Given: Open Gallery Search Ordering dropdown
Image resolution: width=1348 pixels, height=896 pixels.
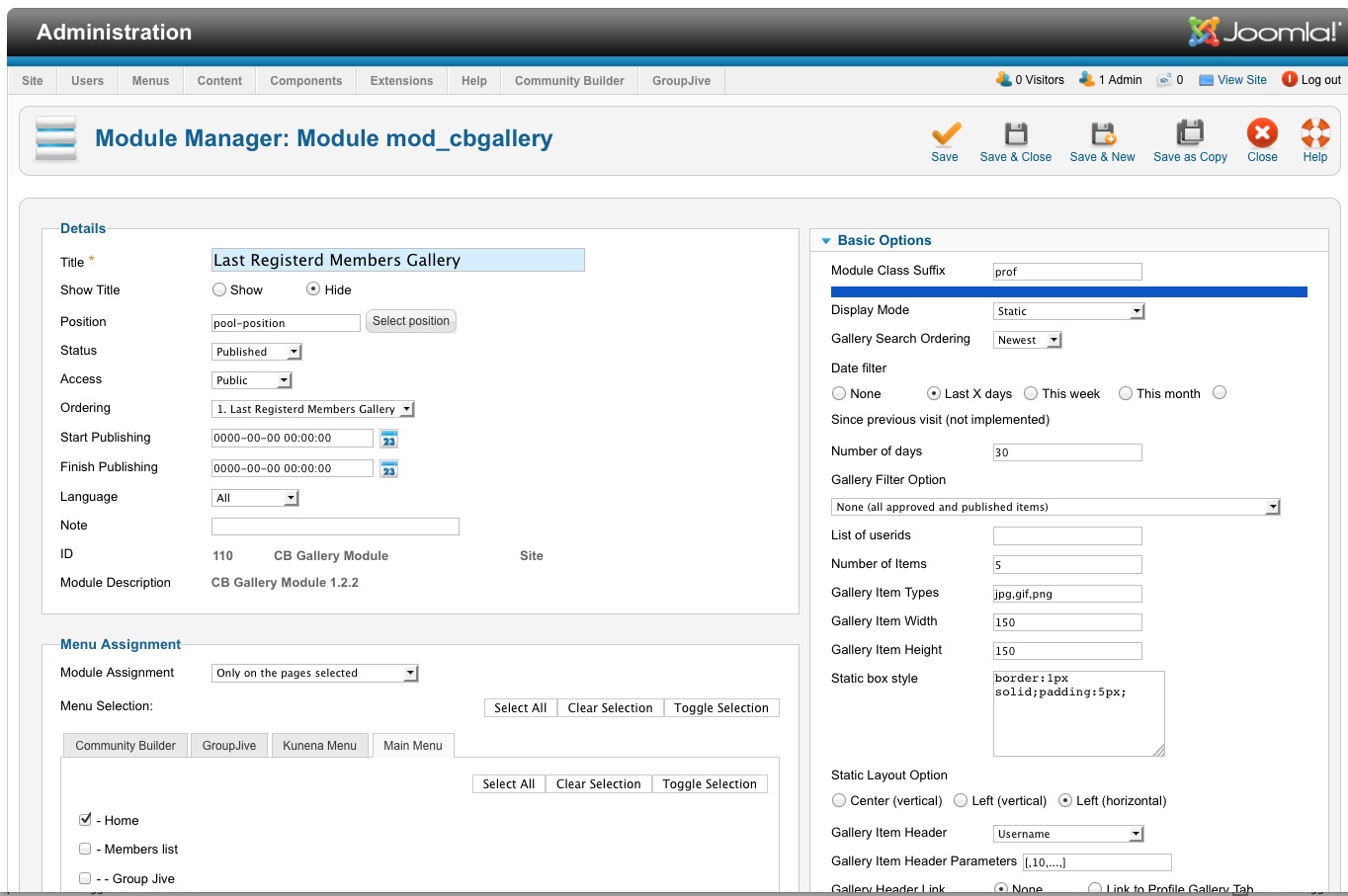Looking at the screenshot, I should click(x=1027, y=340).
